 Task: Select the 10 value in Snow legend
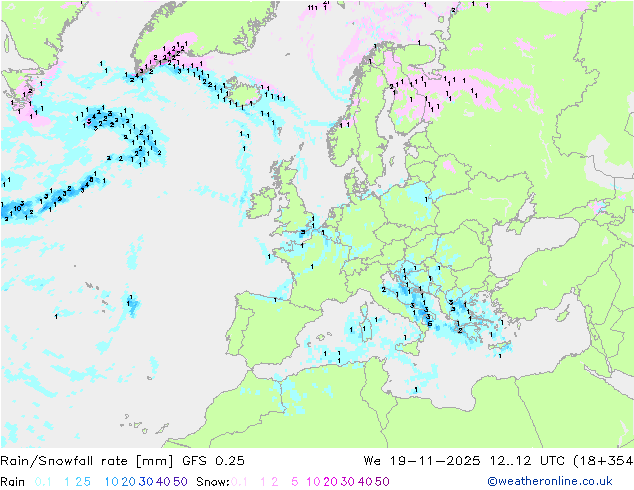point(313,482)
